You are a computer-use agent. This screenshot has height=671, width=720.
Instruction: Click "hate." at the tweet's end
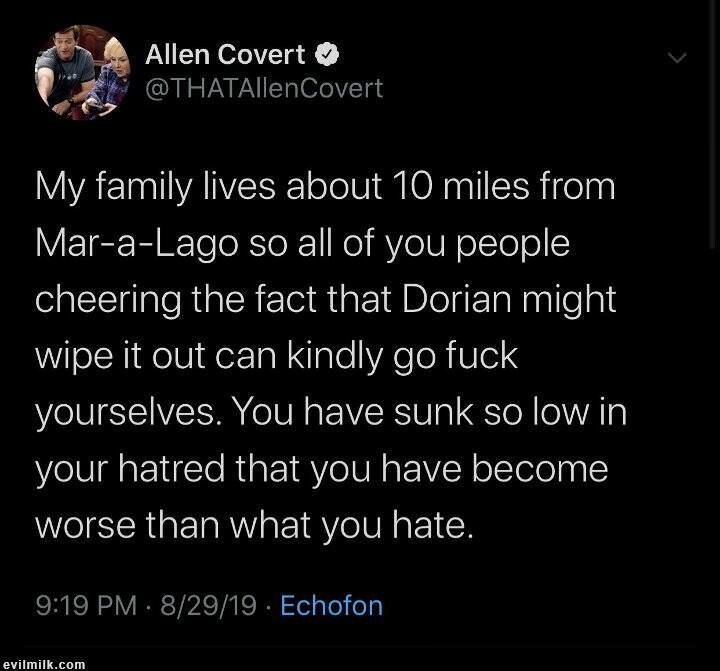point(432,525)
